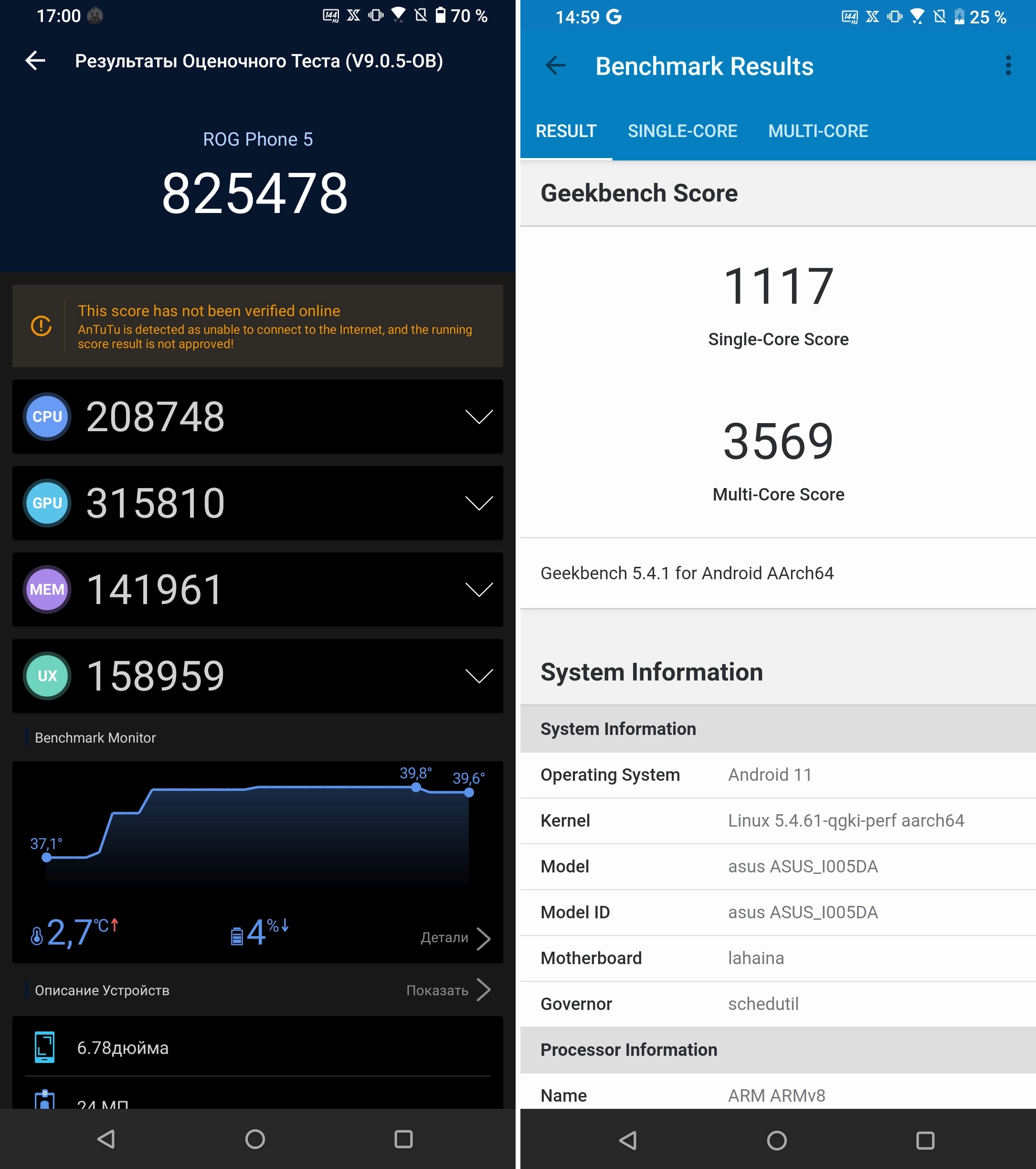The image size is (1036, 1169).
Task: Tap the UX score badge icon
Action: click(x=47, y=675)
